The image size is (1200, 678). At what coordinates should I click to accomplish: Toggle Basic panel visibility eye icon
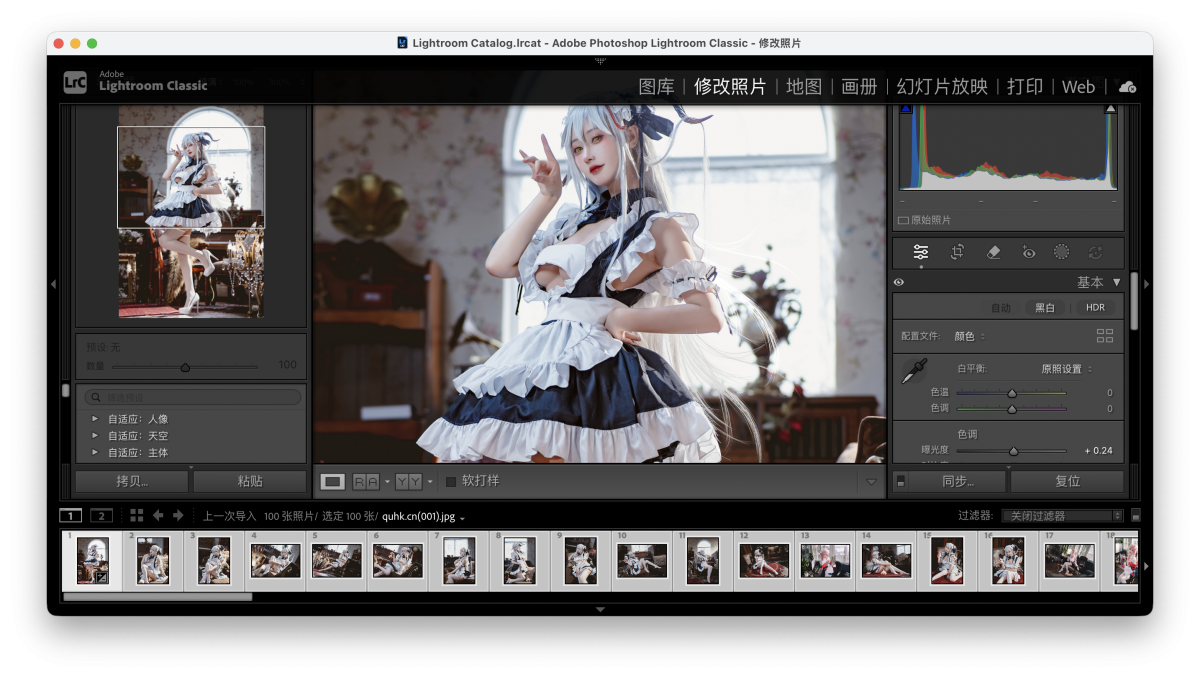tap(899, 283)
